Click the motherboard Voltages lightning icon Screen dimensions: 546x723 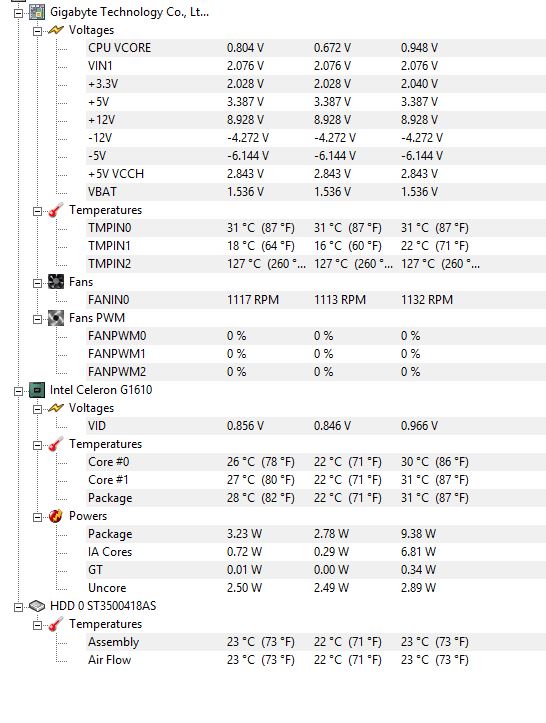coord(56,30)
